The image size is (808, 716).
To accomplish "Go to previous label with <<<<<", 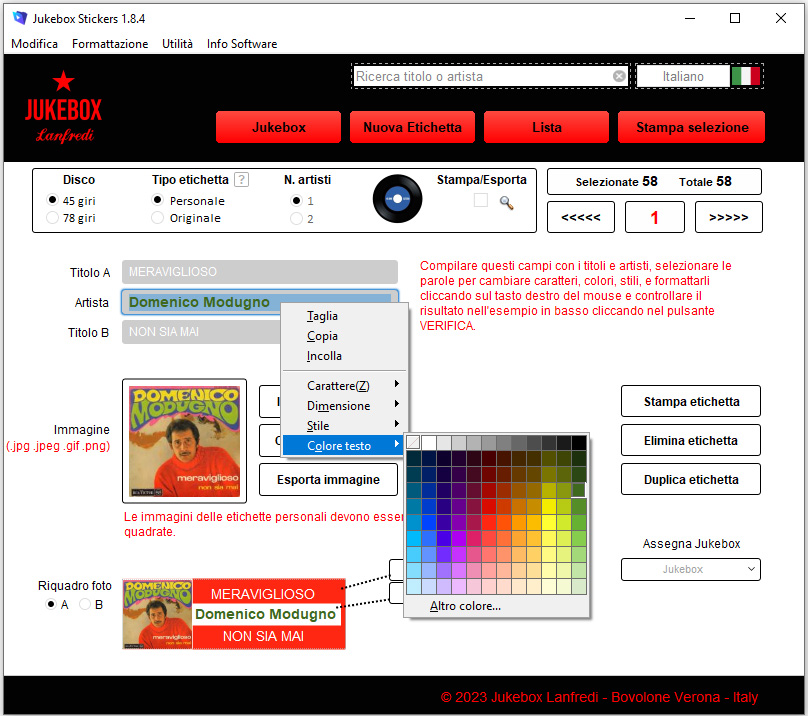I will pos(581,217).
